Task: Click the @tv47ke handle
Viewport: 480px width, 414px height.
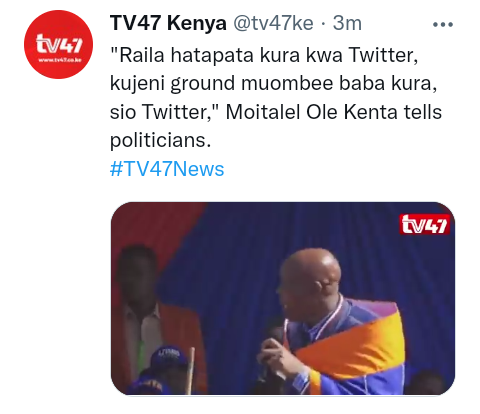Action: click(x=273, y=23)
